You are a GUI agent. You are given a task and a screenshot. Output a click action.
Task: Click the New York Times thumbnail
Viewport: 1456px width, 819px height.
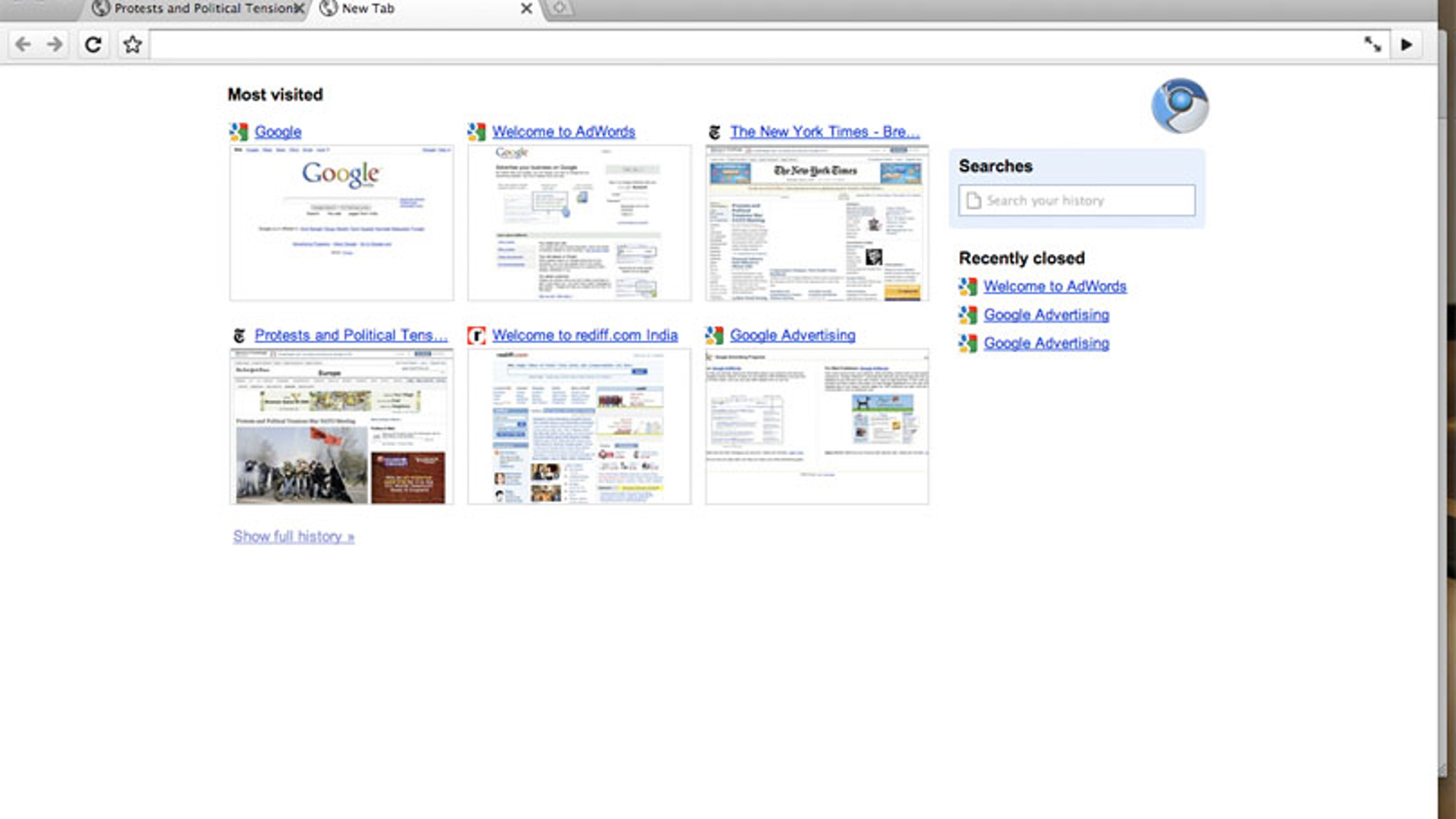tap(817, 223)
